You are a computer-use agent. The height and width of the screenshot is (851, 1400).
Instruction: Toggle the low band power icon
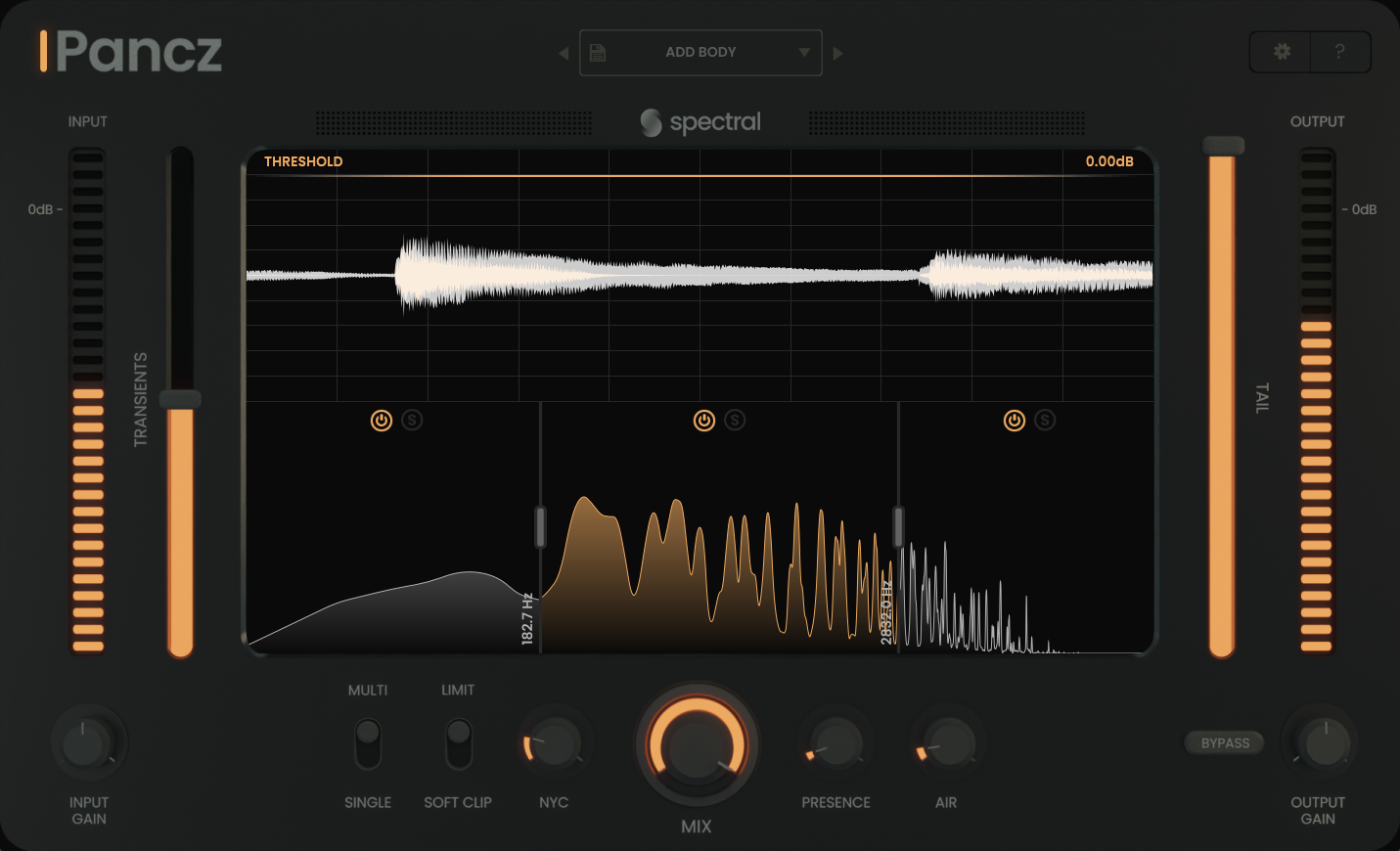(382, 421)
